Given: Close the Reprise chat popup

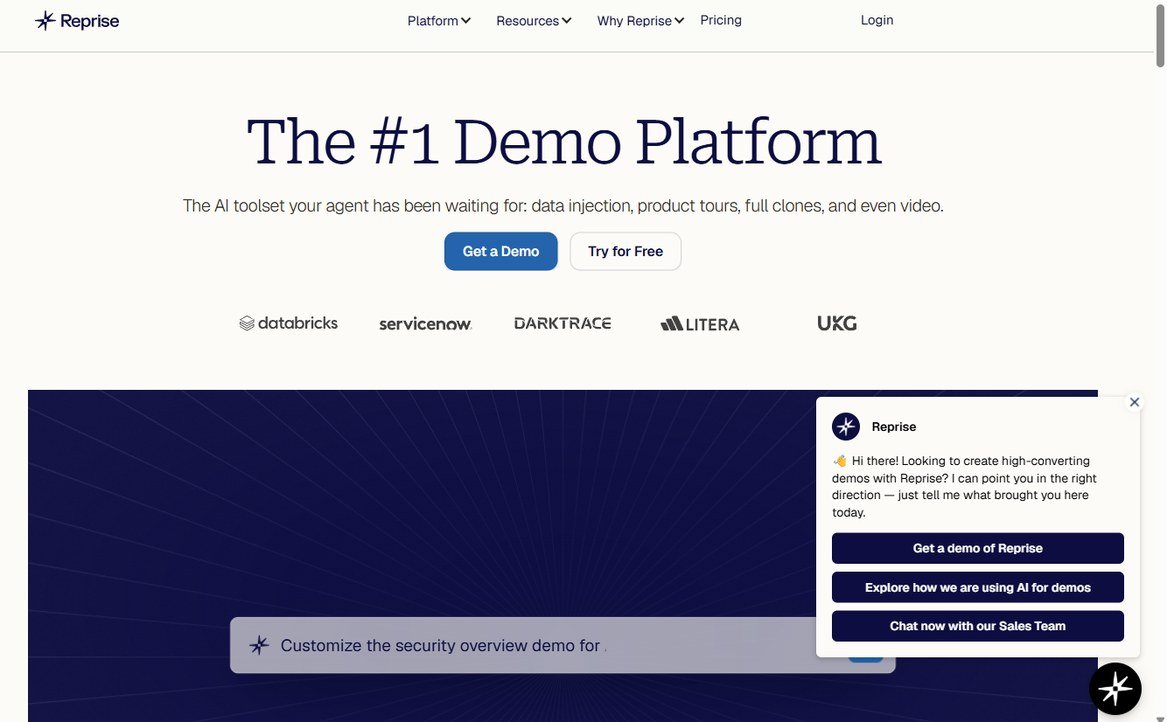Looking at the screenshot, I should 1134,402.
